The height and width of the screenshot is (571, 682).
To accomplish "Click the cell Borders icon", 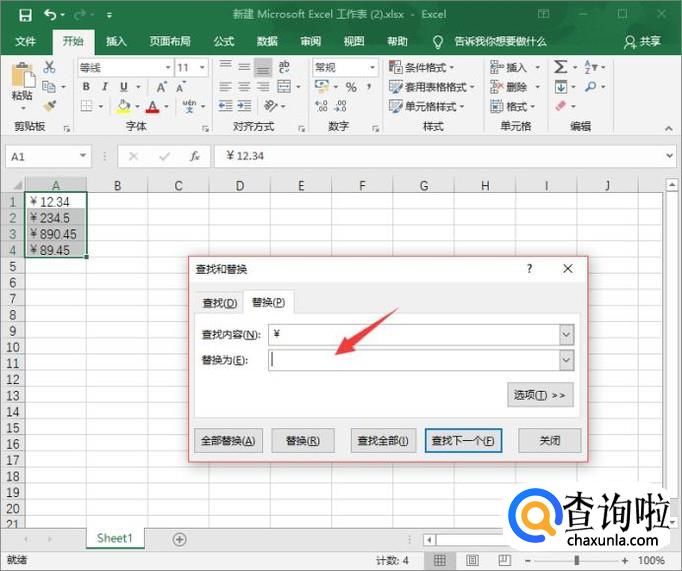I will click(87, 106).
